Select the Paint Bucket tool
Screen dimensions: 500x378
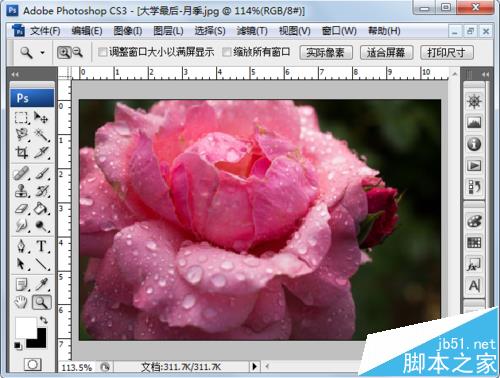[41, 209]
